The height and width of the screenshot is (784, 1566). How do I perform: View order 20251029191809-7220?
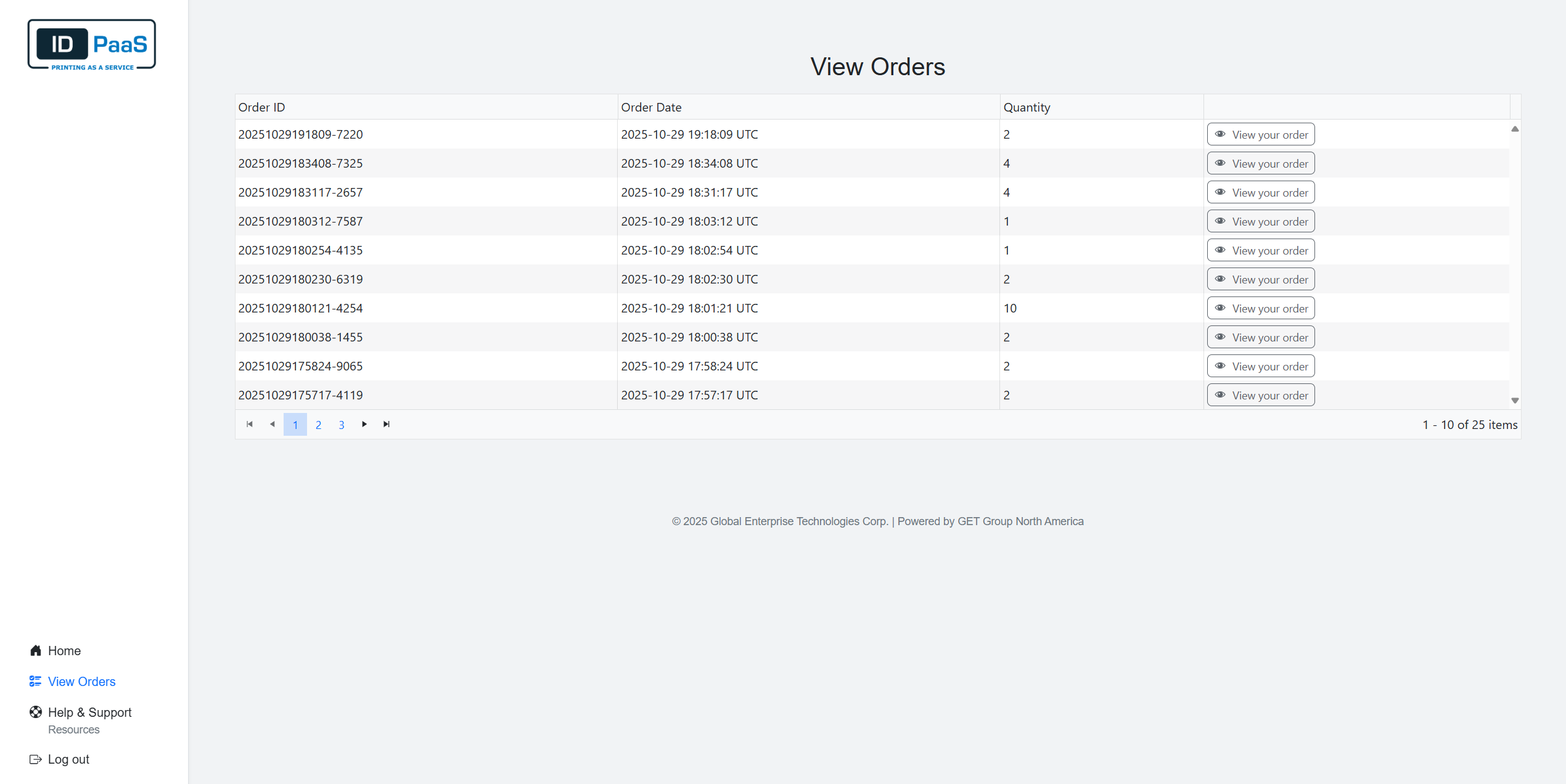coord(1260,134)
